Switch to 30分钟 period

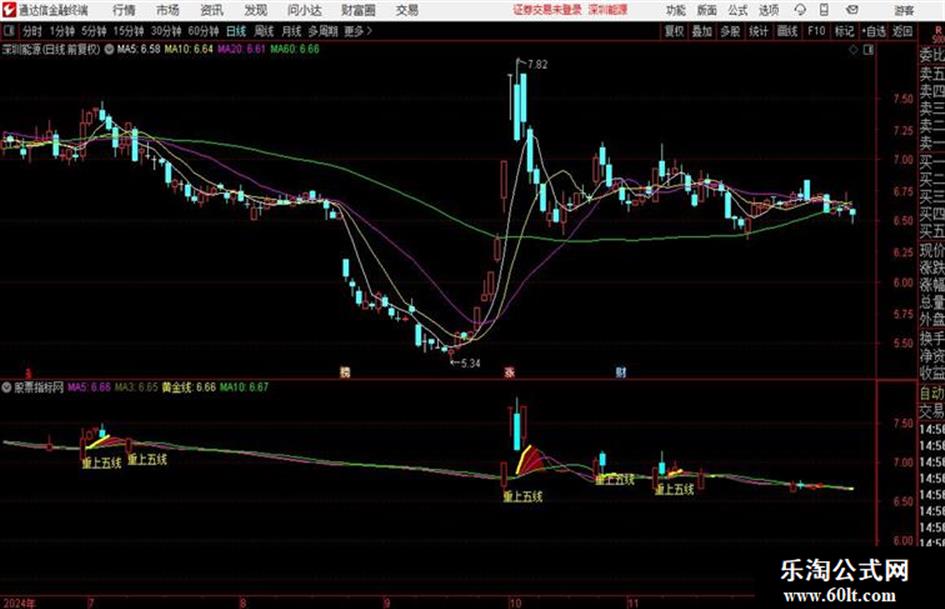click(x=166, y=31)
